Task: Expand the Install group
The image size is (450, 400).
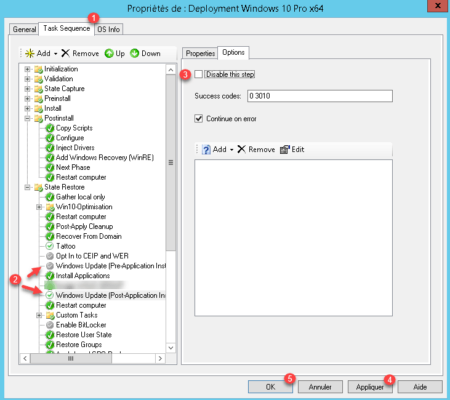Action: (x=28, y=109)
